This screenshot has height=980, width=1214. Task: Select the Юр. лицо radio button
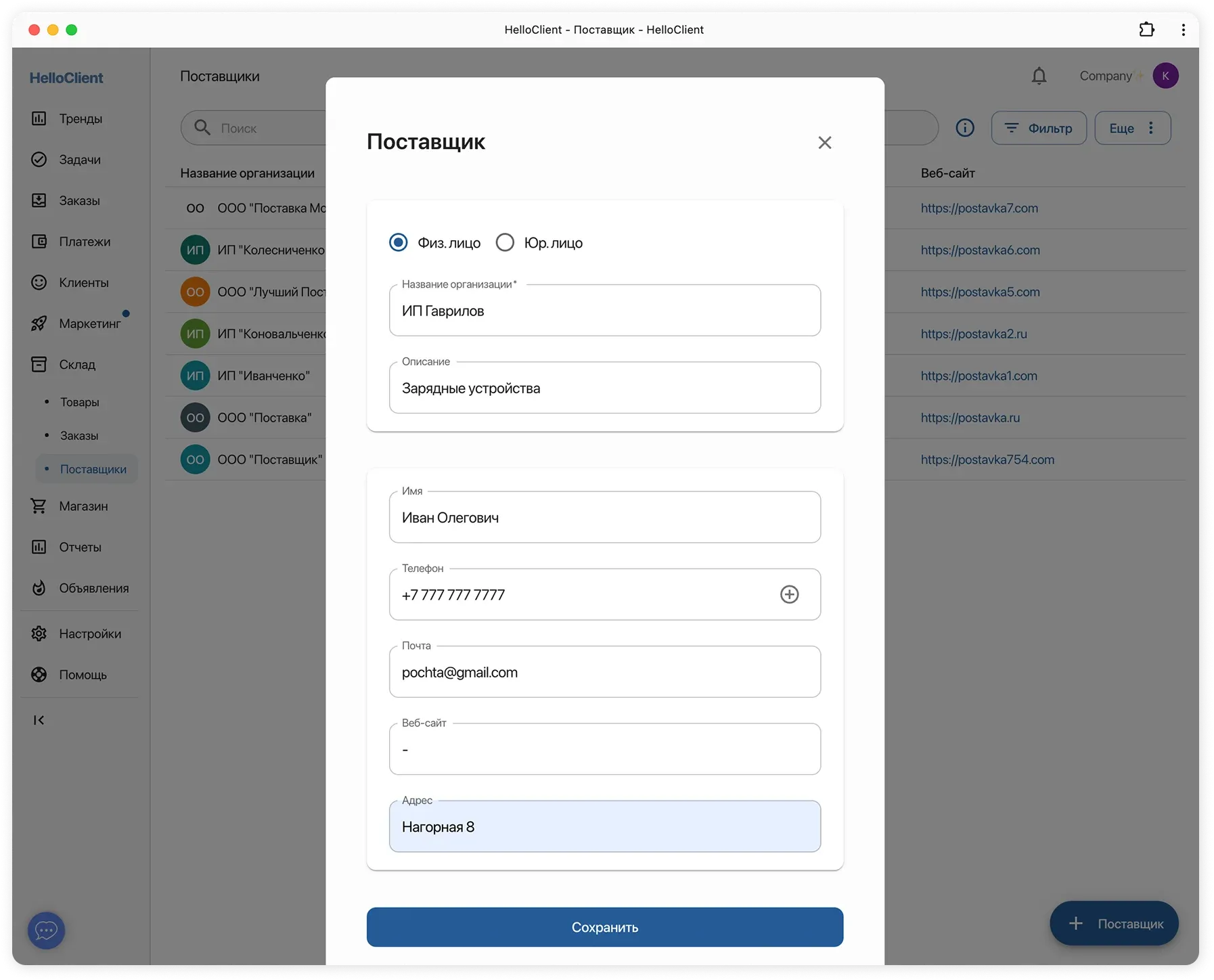(505, 242)
